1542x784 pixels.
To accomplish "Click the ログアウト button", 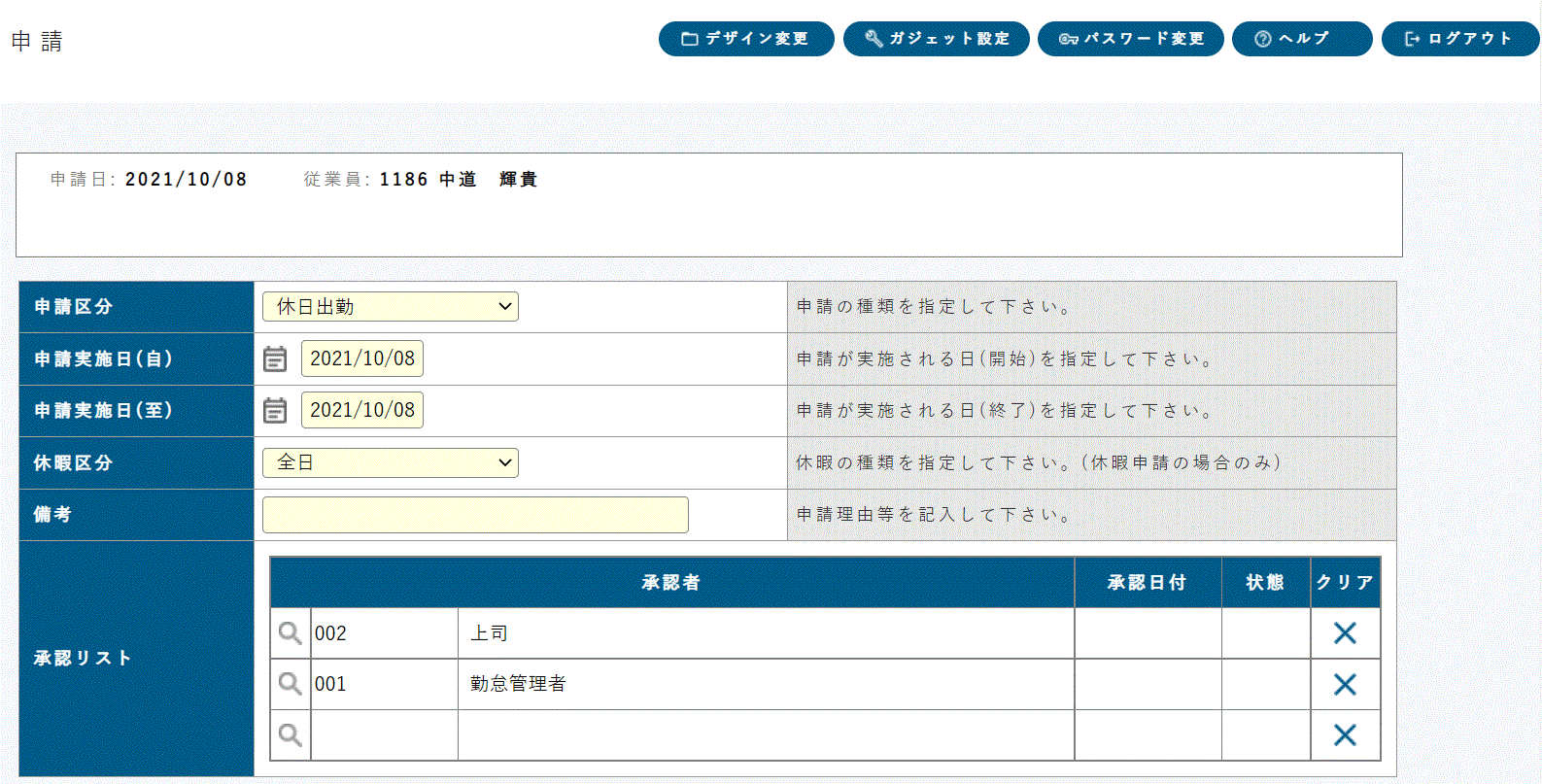I will pos(1460,39).
